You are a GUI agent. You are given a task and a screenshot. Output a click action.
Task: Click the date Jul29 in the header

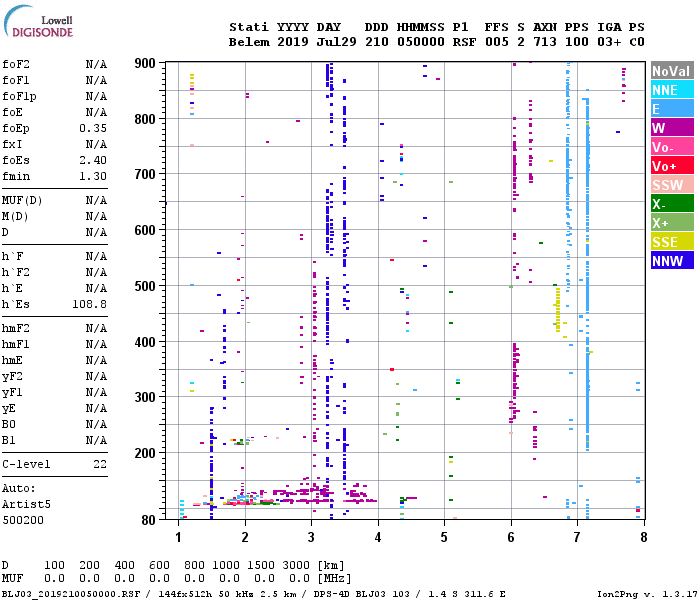point(337,42)
